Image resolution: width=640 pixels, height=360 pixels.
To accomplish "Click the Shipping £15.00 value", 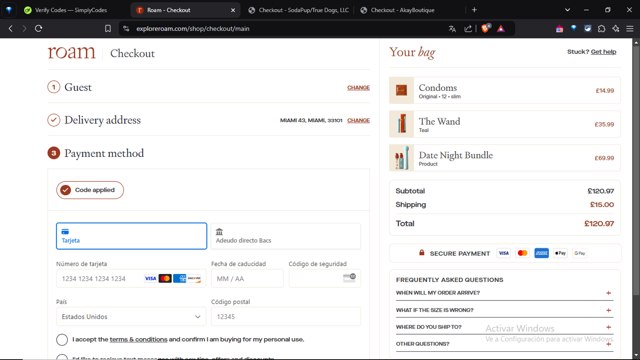I will point(602,205).
